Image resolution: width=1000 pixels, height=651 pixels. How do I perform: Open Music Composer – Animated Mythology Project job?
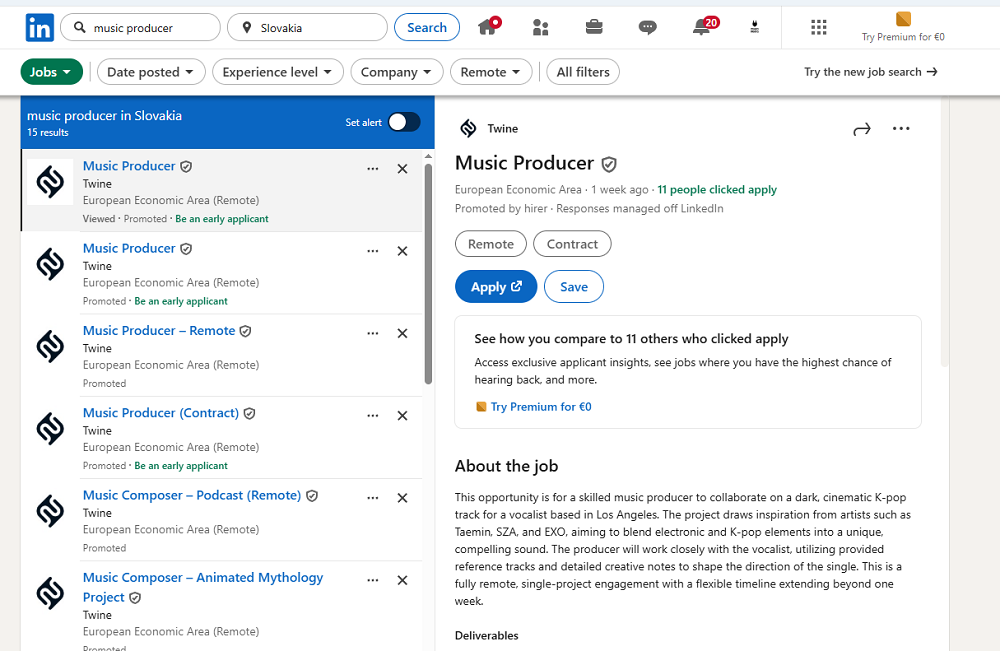tap(203, 587)
